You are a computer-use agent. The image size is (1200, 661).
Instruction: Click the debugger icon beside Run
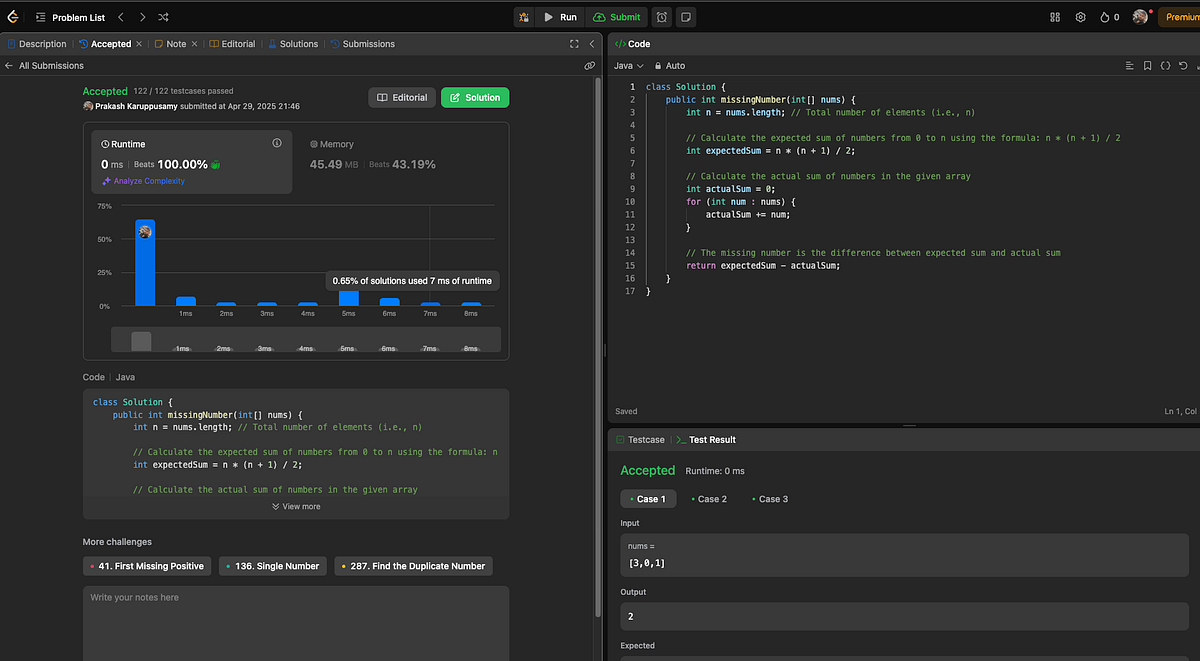524,17
